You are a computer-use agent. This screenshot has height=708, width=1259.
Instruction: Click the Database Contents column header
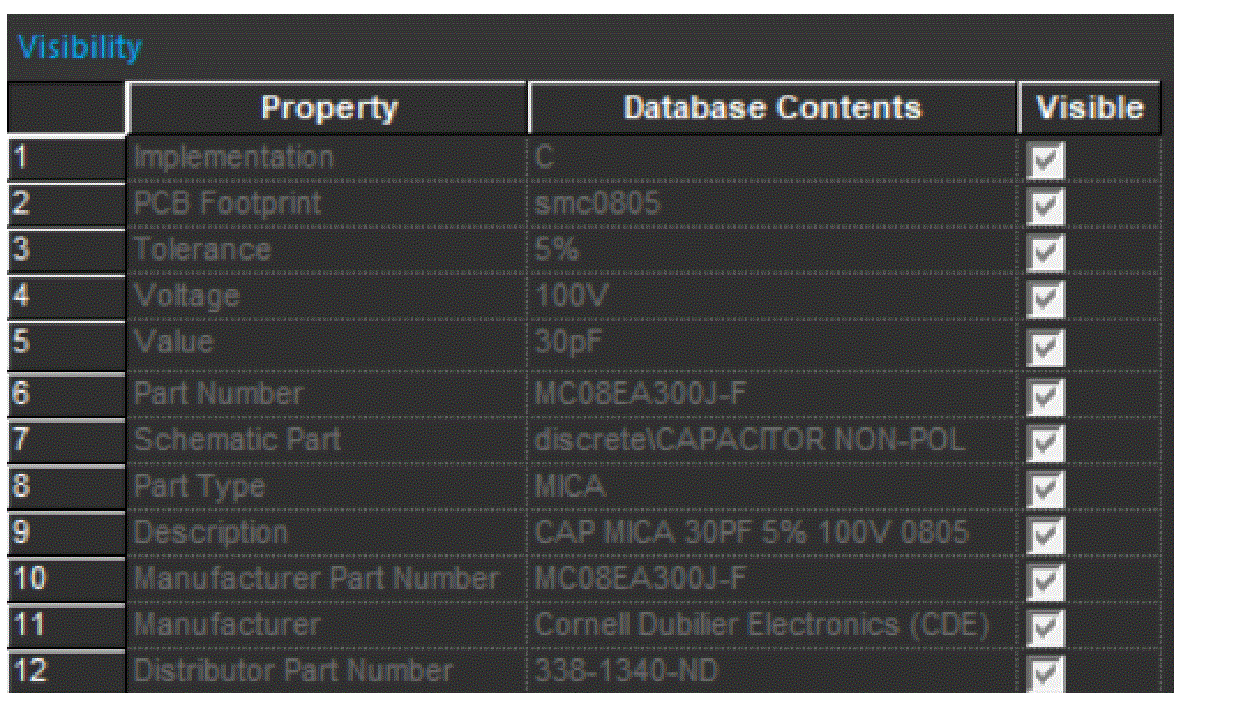coord(773,108)
